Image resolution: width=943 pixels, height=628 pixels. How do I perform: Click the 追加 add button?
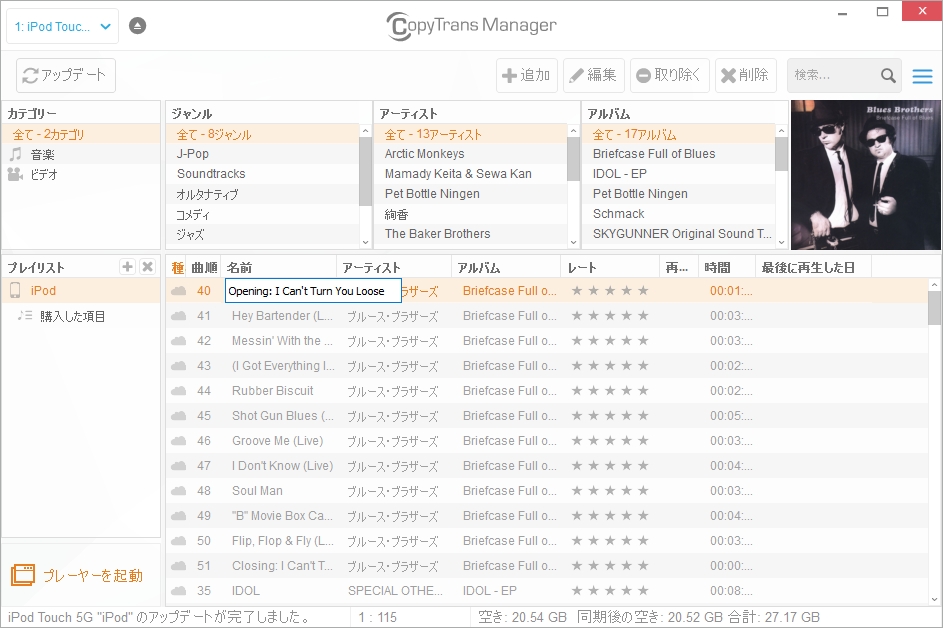click(x=527, y=75)
